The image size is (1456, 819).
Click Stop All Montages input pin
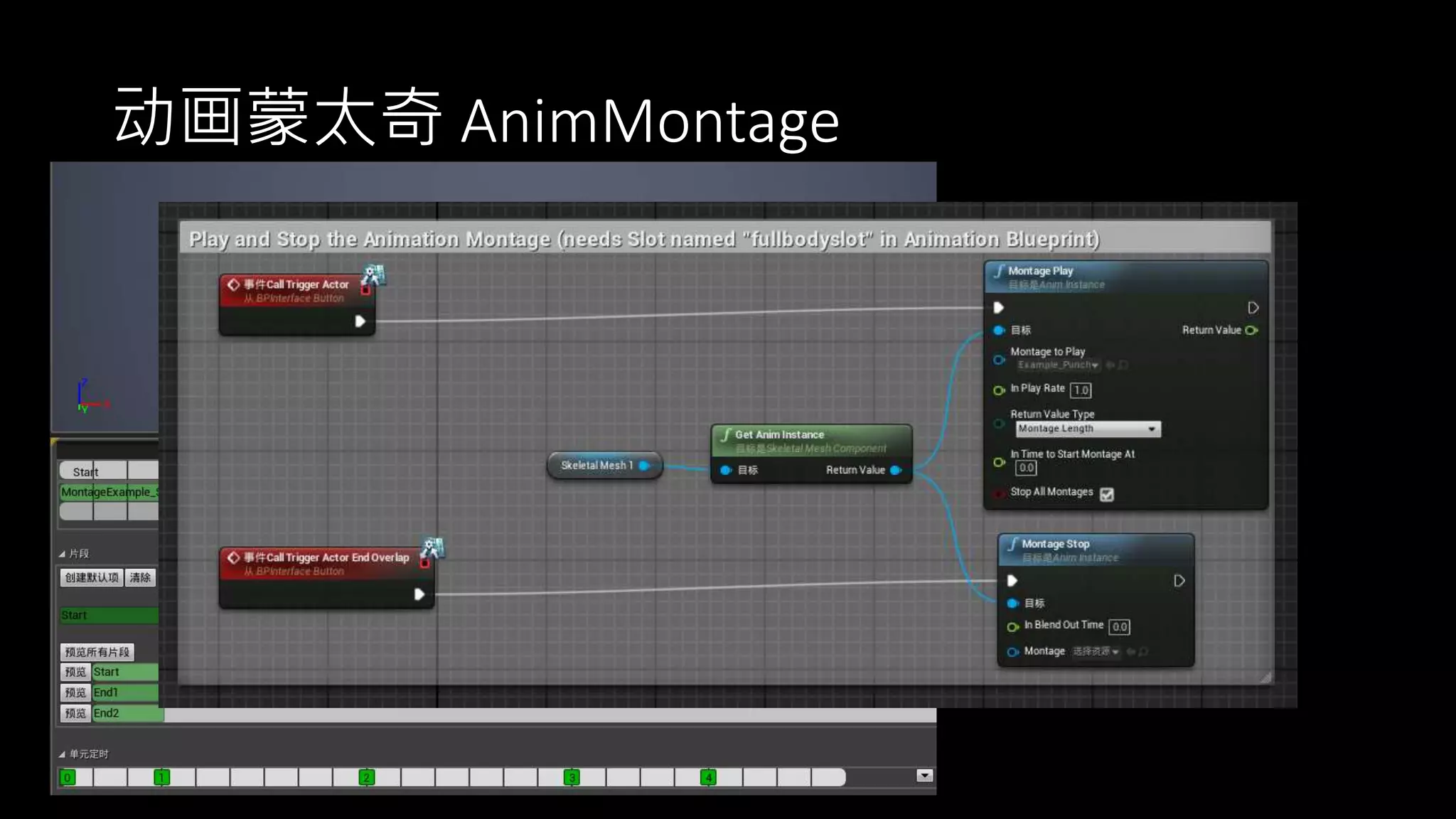point(999,493)
